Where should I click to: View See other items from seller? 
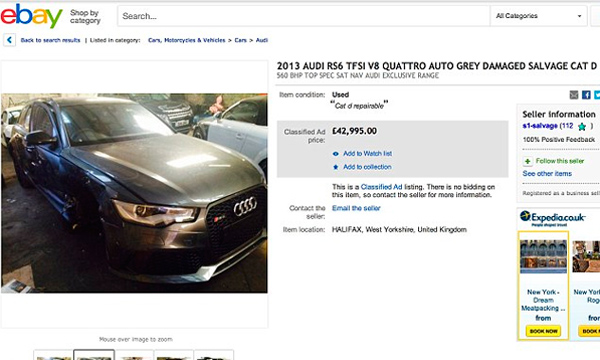click(547, 174)
